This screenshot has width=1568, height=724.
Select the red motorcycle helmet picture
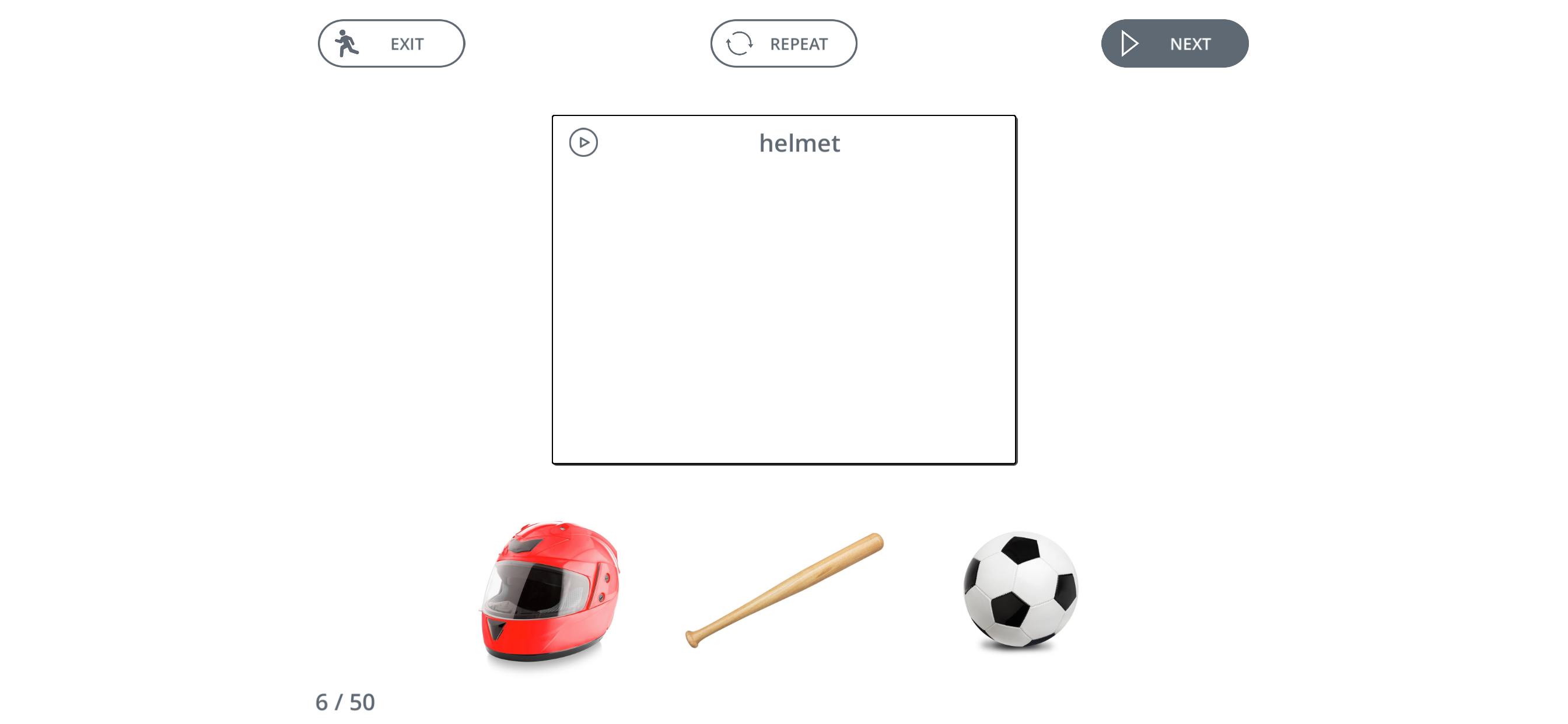pyautogui.click(x=549, y=590)
